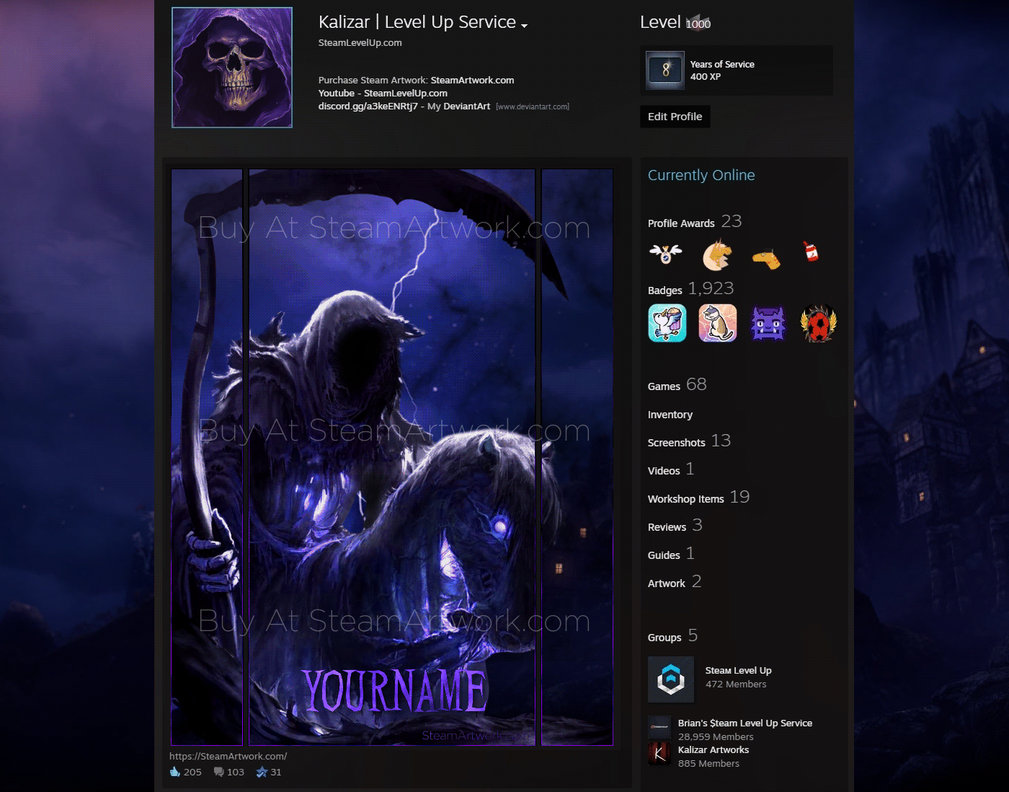
Task: Open the Screenshots 13 link
Action: tap(689, 441)
